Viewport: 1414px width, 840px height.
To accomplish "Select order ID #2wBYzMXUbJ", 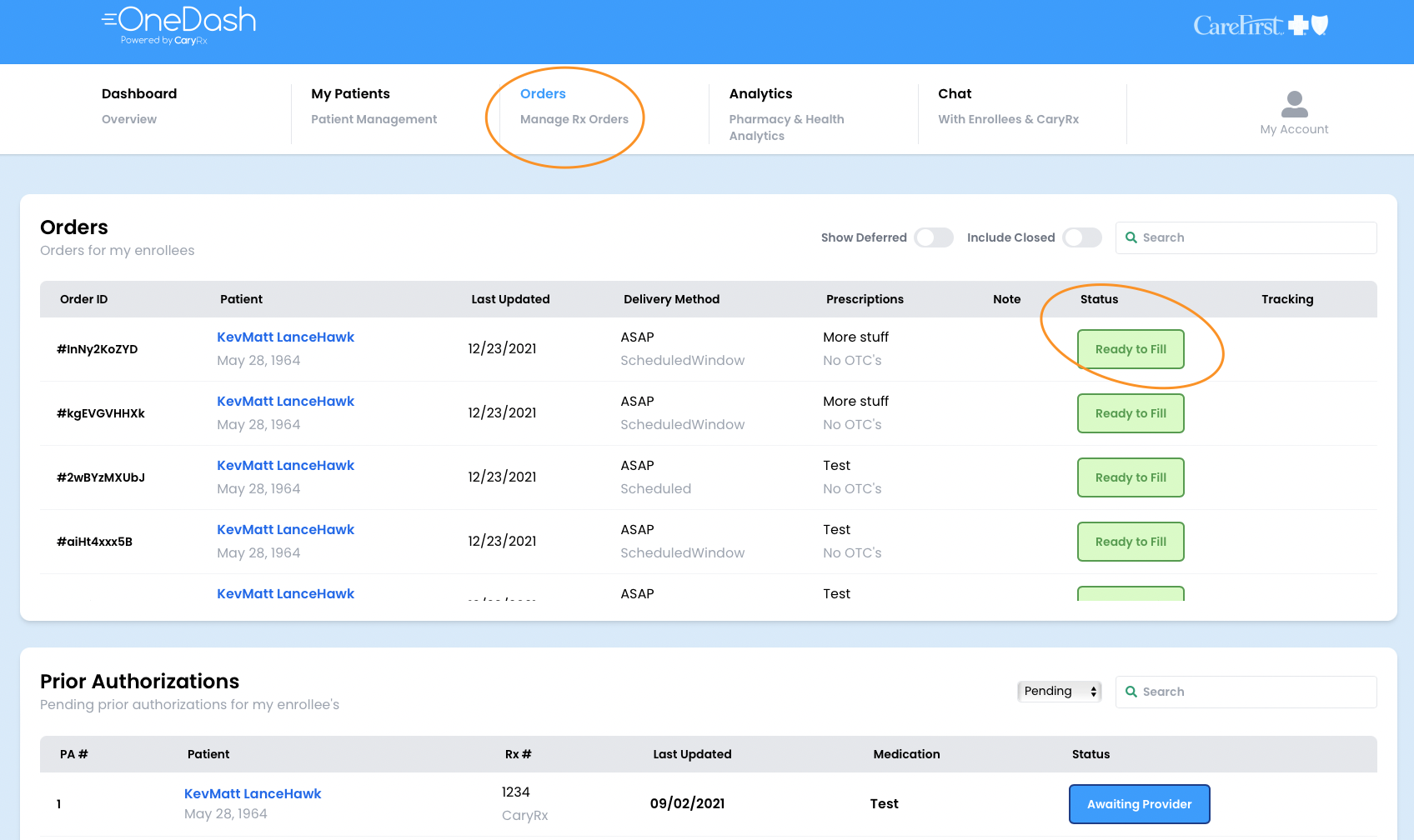I will pyautogui.click(x=101, y=477).
